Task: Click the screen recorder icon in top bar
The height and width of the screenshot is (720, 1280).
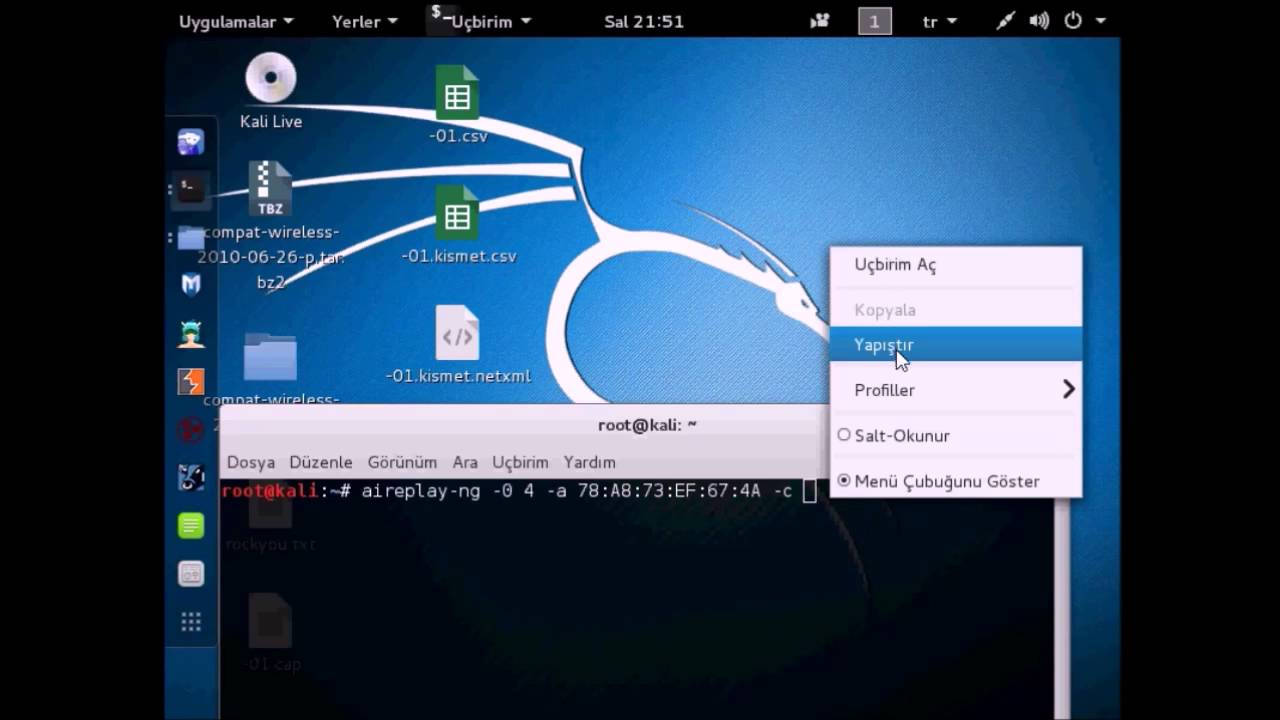Action: click(820, 21)
